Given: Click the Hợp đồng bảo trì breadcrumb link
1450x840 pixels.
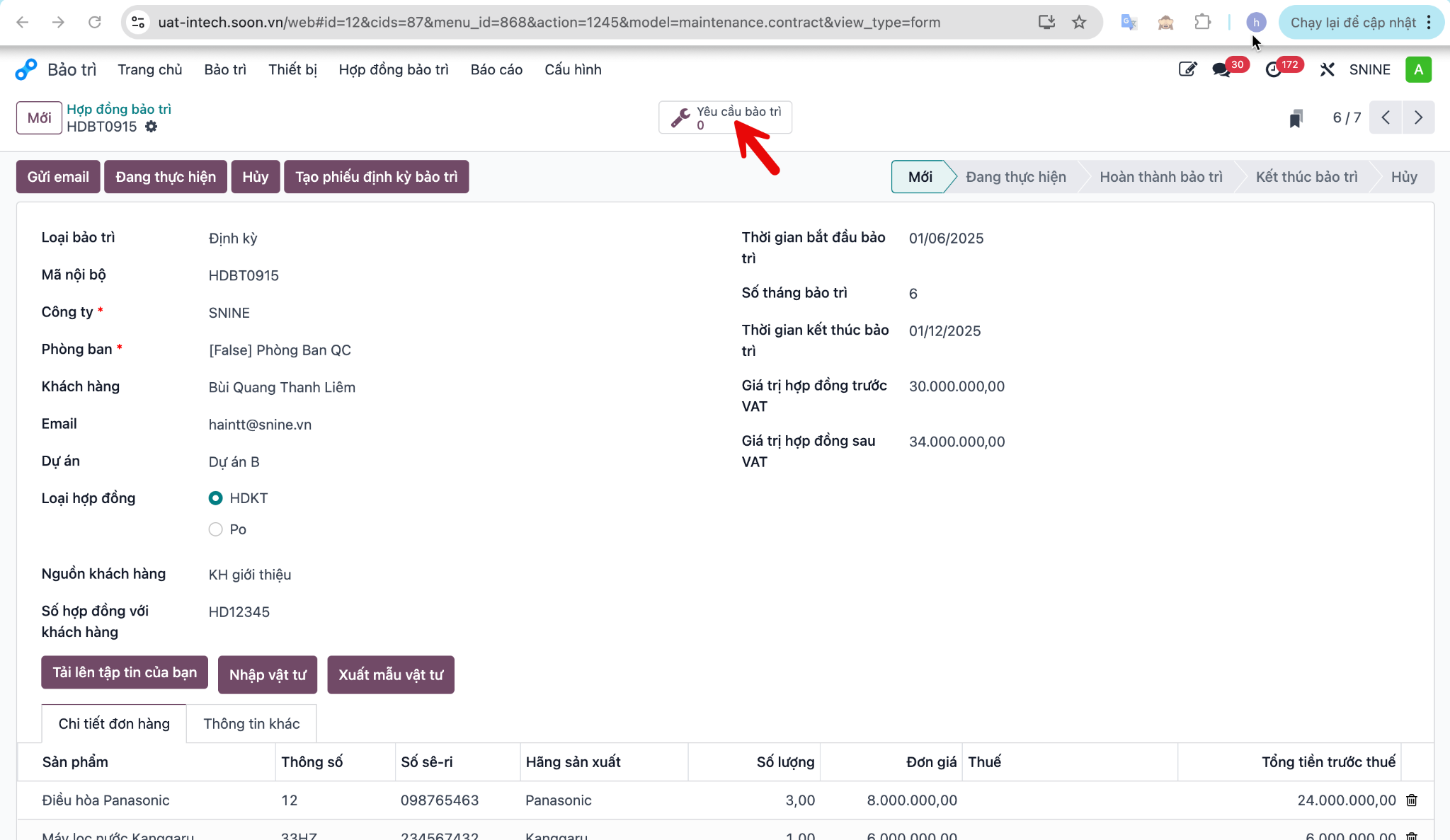Looking at the screenshot, I should coord(119,109).
